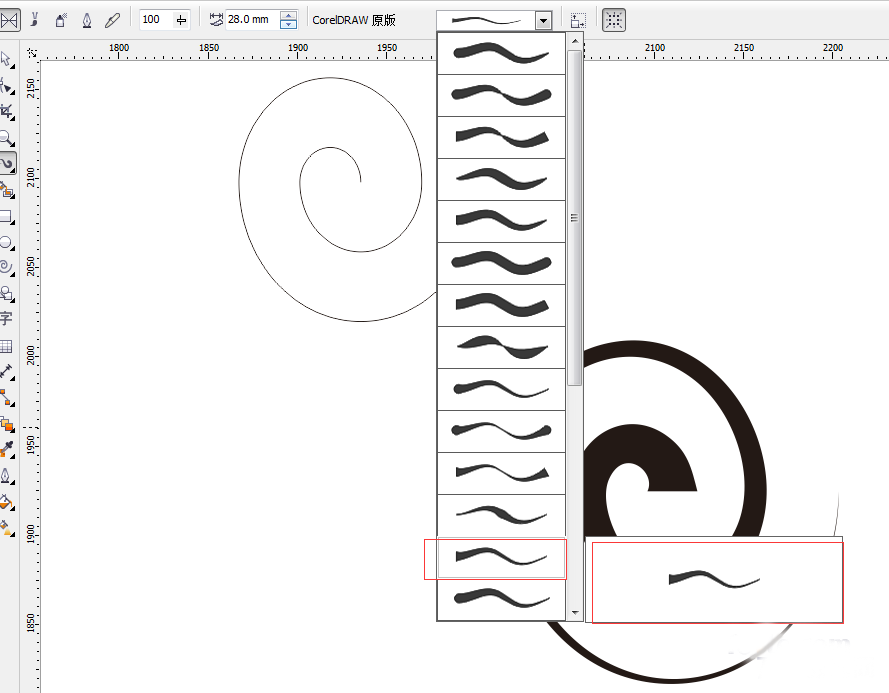Choose the second preset stroke with rounded ends
The image size is (889, 693).
point(501,95)
